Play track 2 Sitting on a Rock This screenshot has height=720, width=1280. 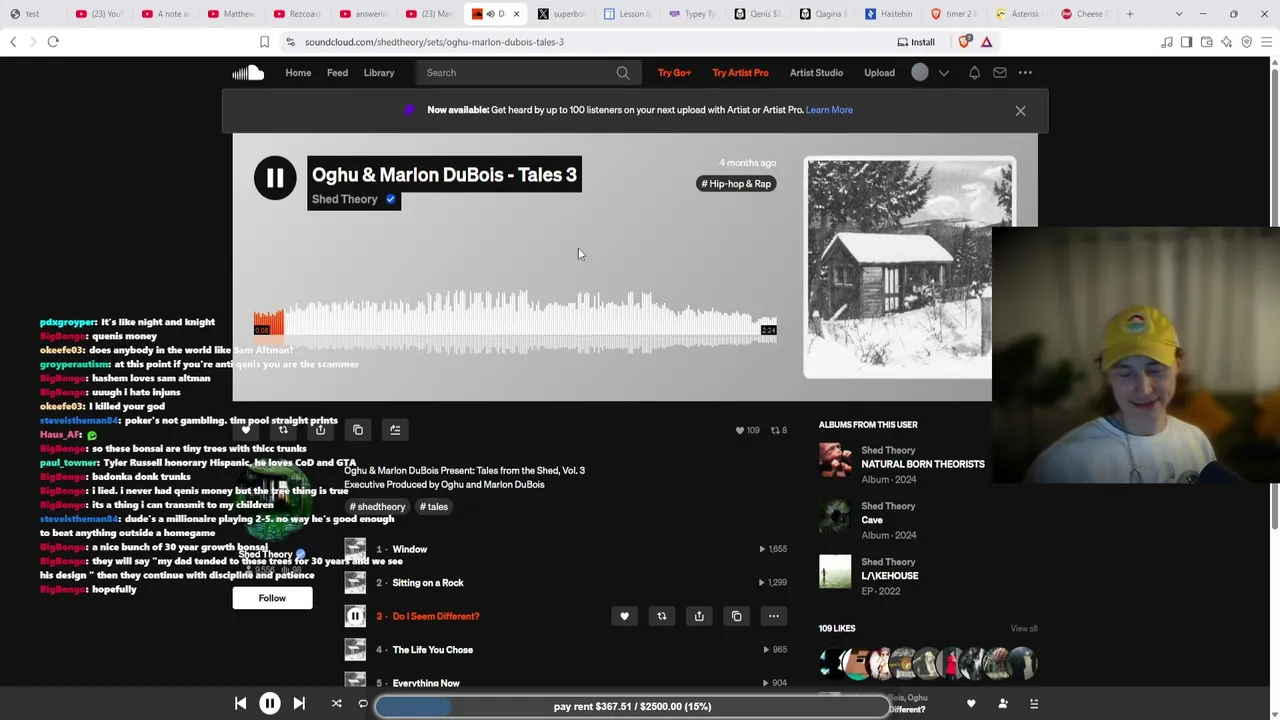pos(428,583)
